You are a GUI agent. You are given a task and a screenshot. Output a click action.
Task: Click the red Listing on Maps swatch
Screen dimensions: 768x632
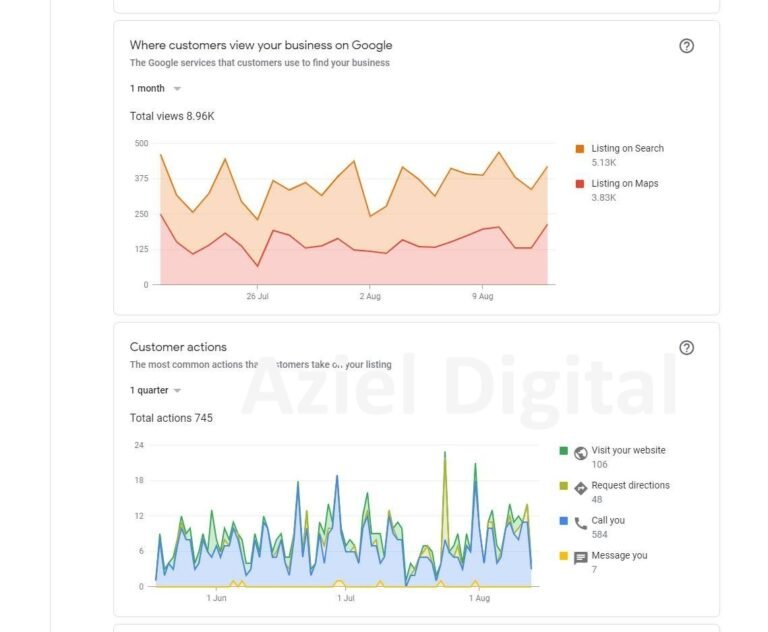click(x=580, y=184)
